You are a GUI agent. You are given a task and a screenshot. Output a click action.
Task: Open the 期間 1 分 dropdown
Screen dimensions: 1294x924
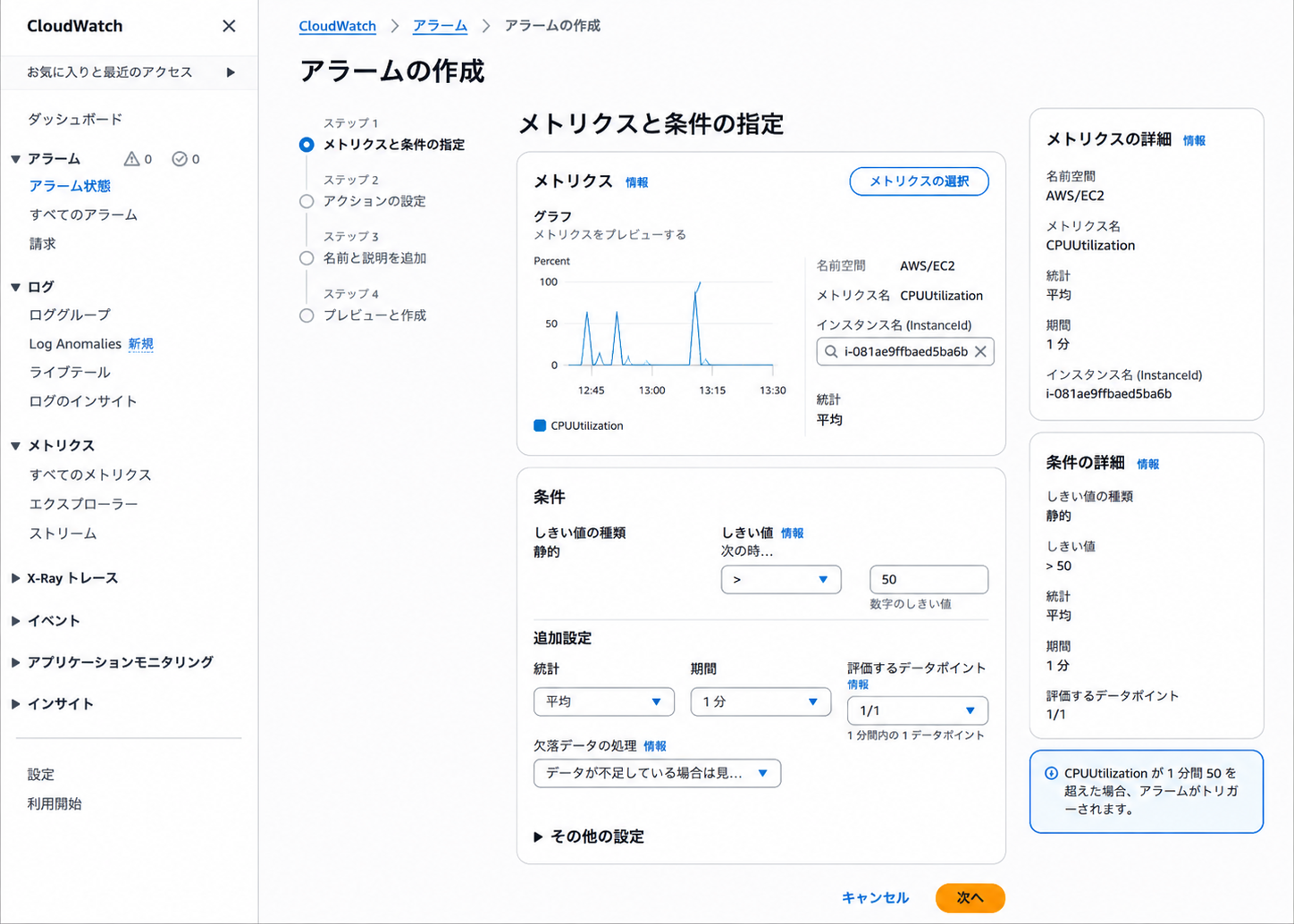tap(760, 701)
